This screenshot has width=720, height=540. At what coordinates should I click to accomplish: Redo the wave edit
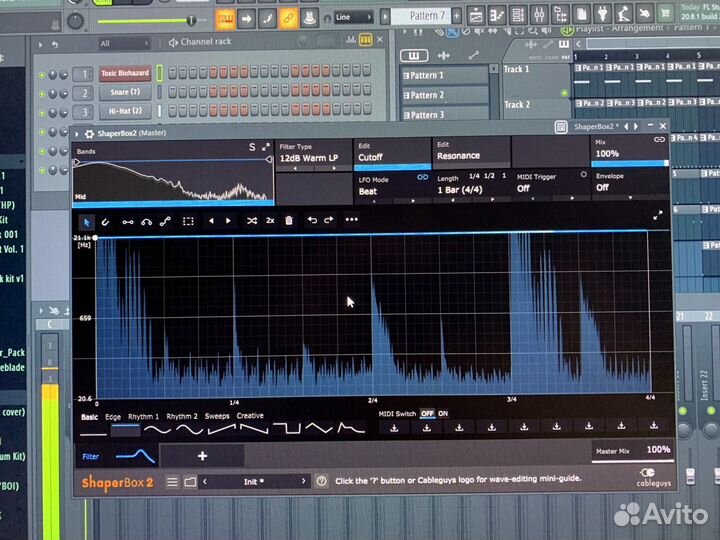click(x=329, y=220)
